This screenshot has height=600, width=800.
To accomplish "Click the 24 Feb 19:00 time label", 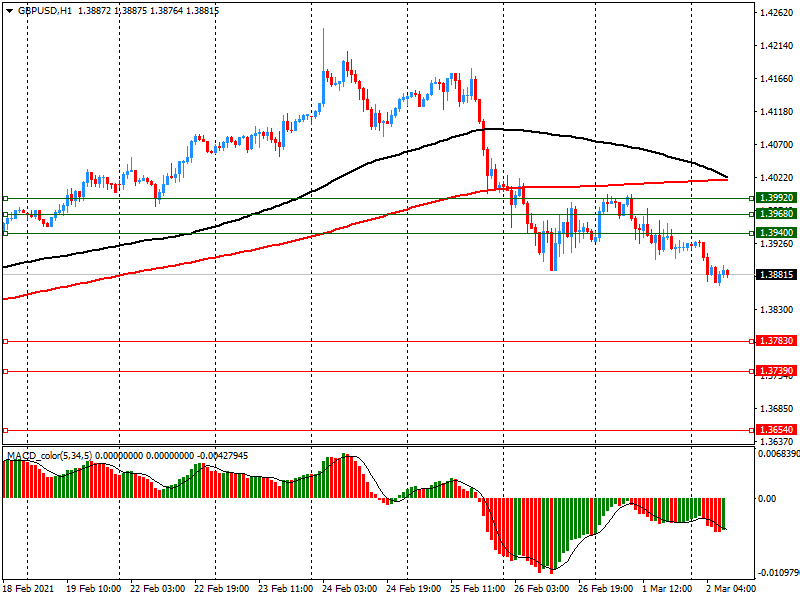I will click(414, 588).
